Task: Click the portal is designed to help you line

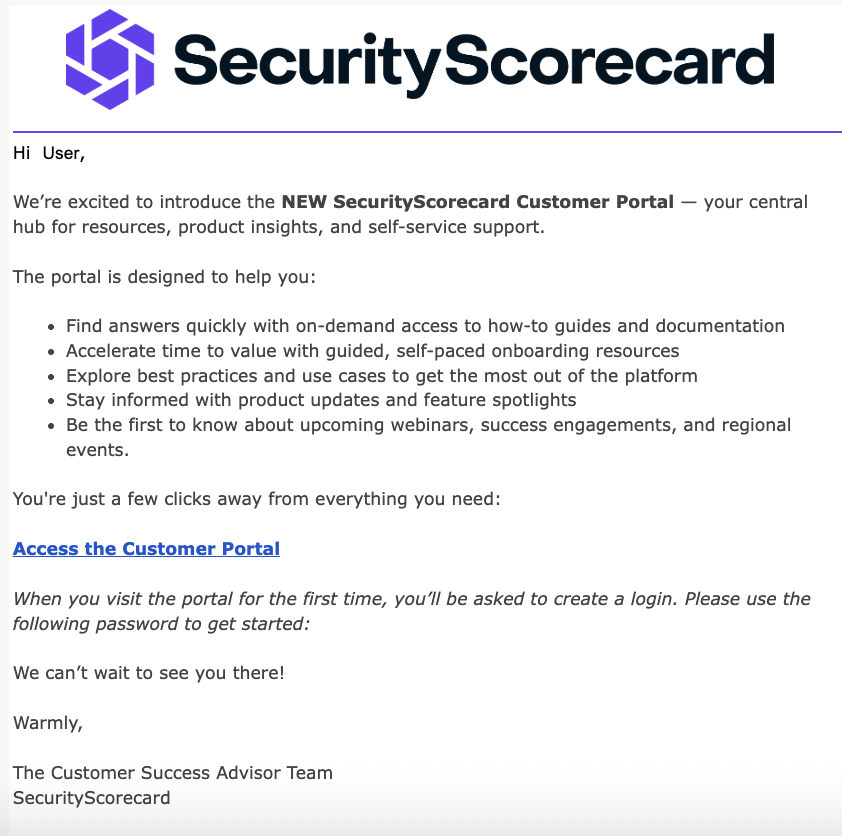Action: 164,277
